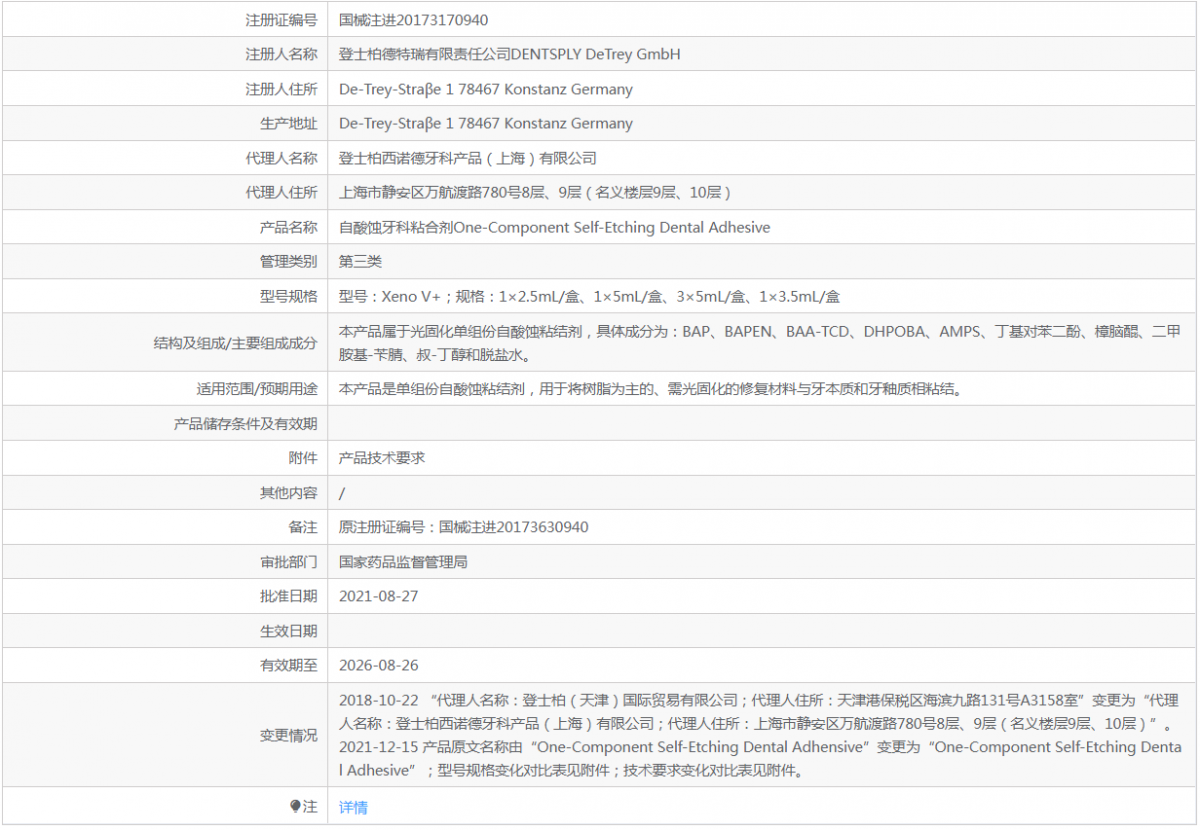
Task: Click the 结构及组成/主要组成成分 label
Action: (236, 342)
